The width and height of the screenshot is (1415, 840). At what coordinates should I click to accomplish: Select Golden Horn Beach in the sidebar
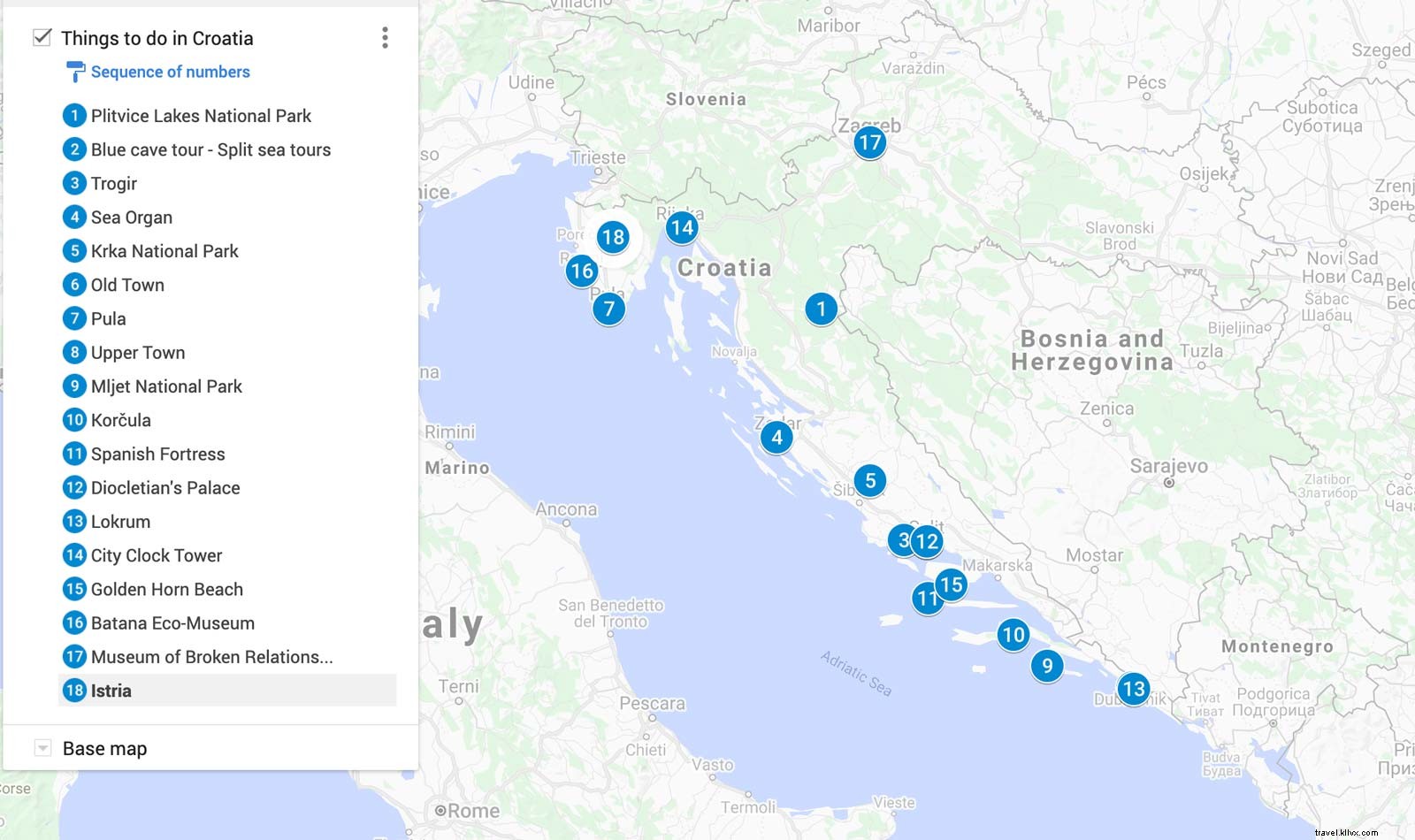(166, 589)
